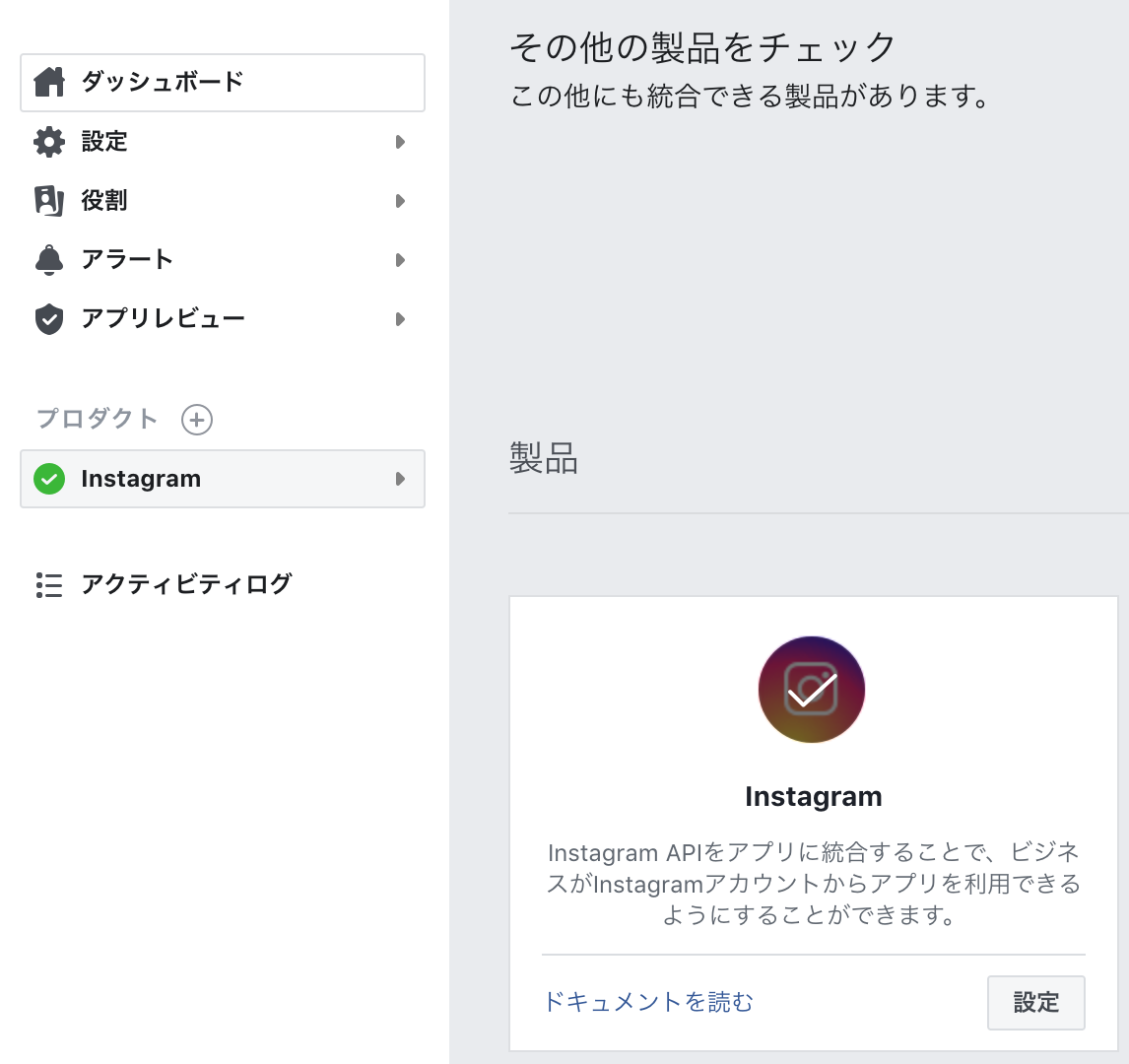Select Instagram under プロダクト
Image resolution: width=1129 pixels, height=1064 pixels.
(x=142, y=479)
